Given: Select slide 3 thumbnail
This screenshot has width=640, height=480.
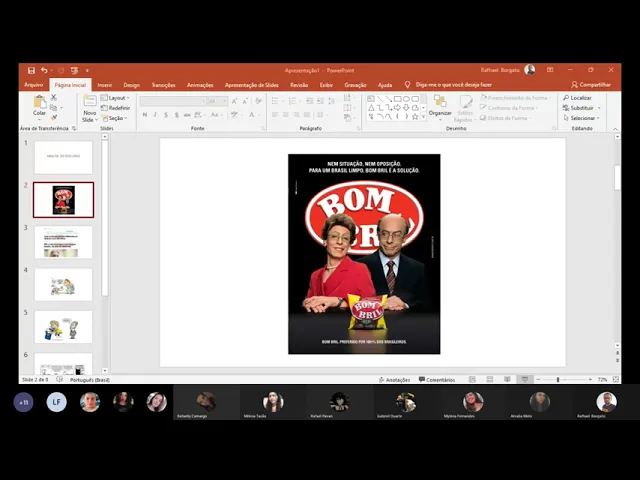Looking at the screenshot, I should [x=63, y=242].
